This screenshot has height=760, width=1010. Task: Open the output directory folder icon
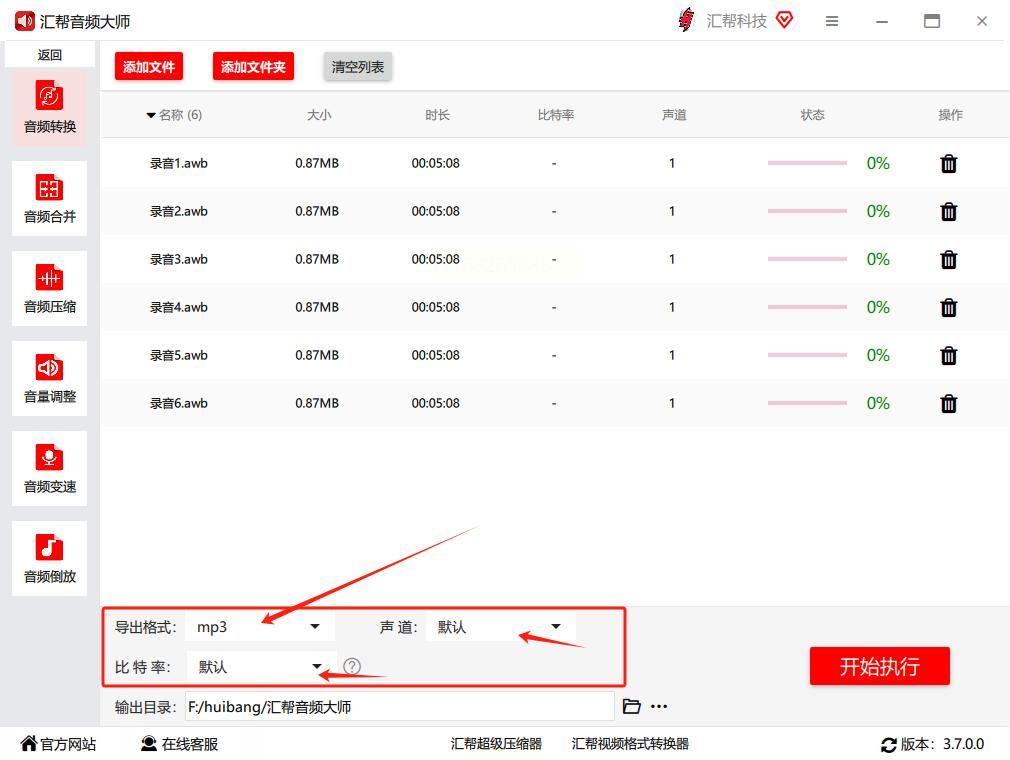(631, 707)
